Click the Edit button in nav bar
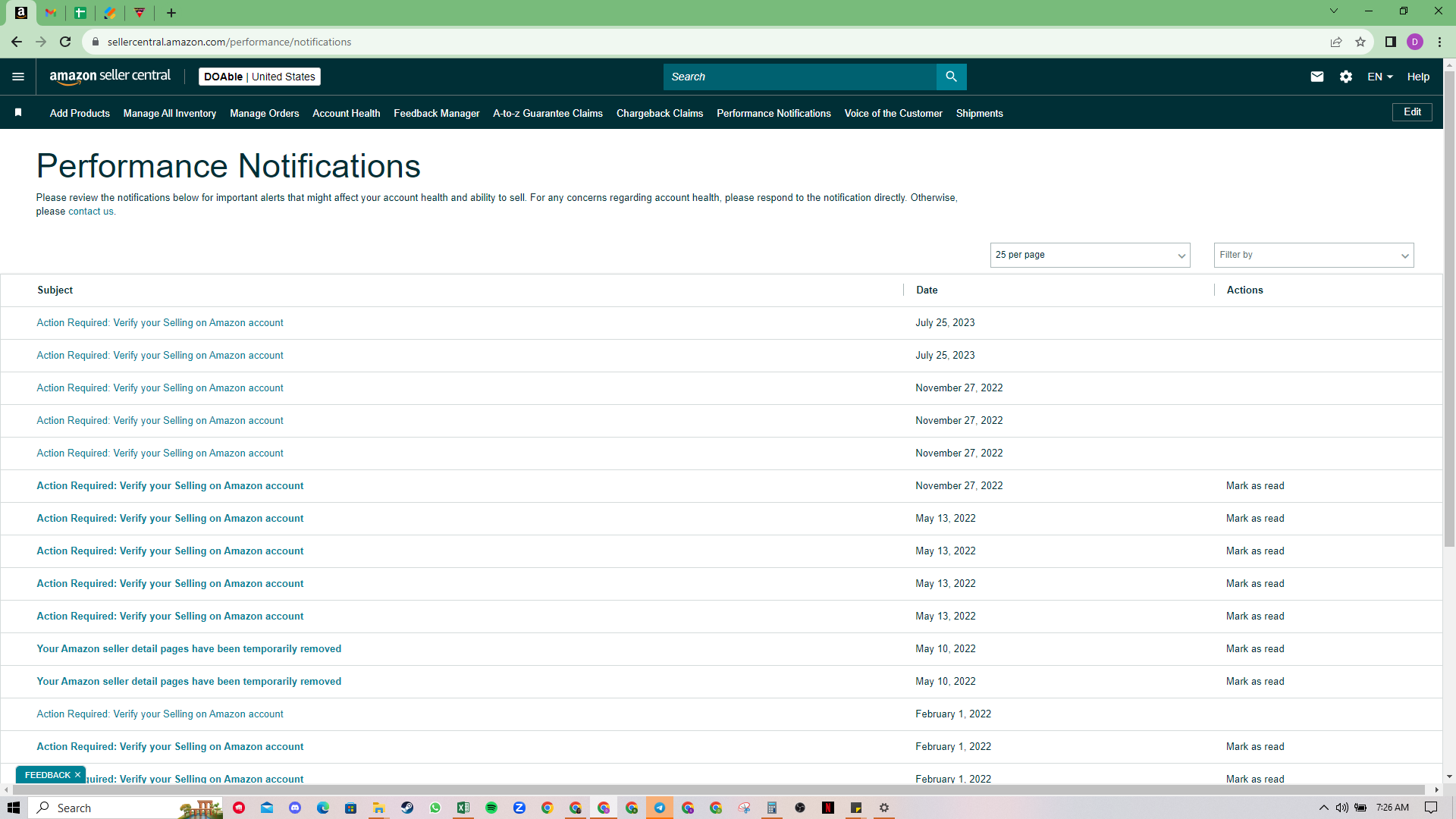This screenshot has width=1456, height=819. [x=1412, y=112]
